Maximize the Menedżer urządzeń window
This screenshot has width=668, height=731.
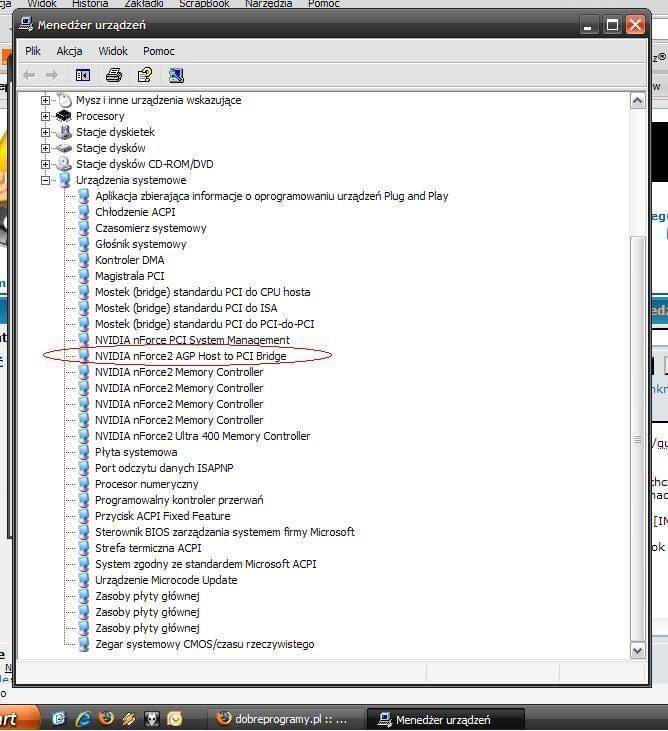612,24
